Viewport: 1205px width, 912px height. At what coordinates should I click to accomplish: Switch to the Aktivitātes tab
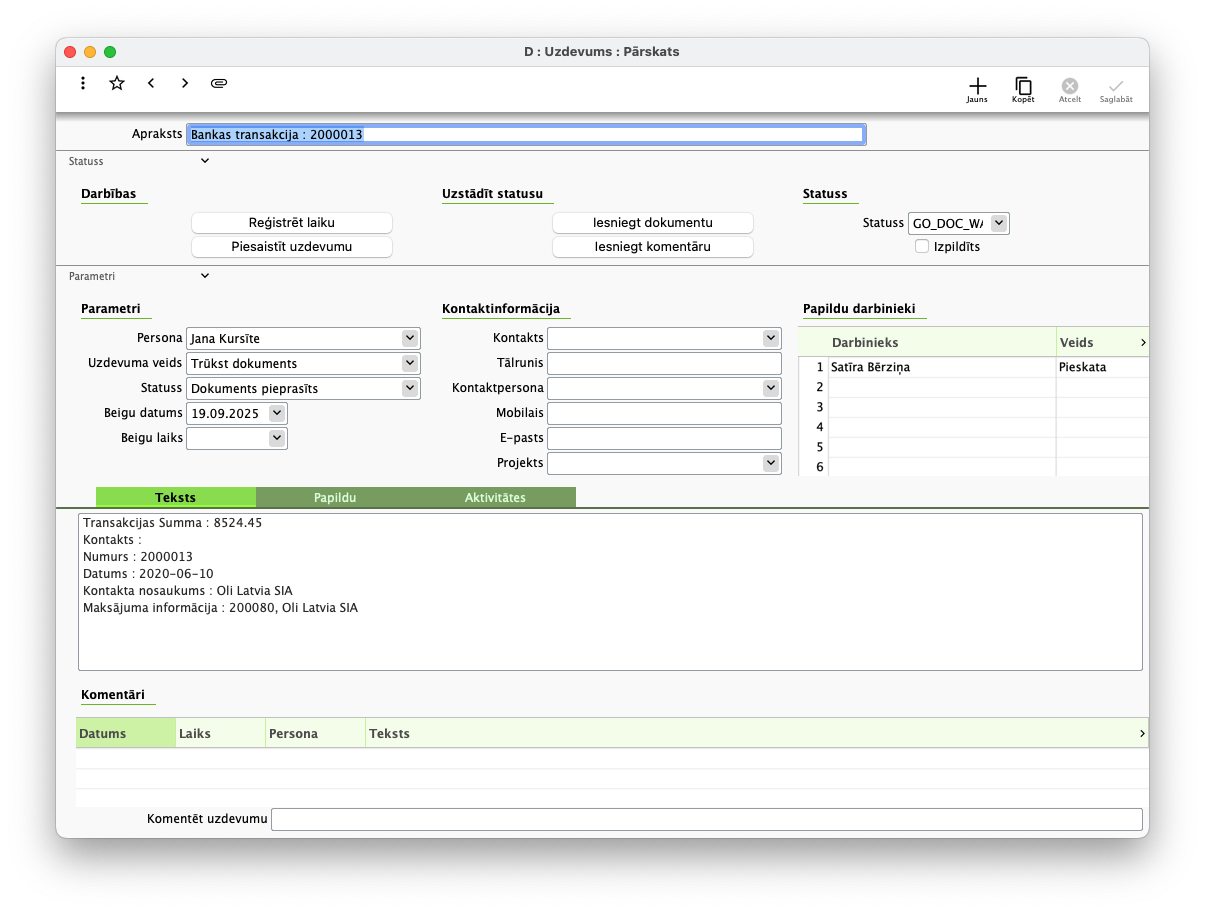495,497
